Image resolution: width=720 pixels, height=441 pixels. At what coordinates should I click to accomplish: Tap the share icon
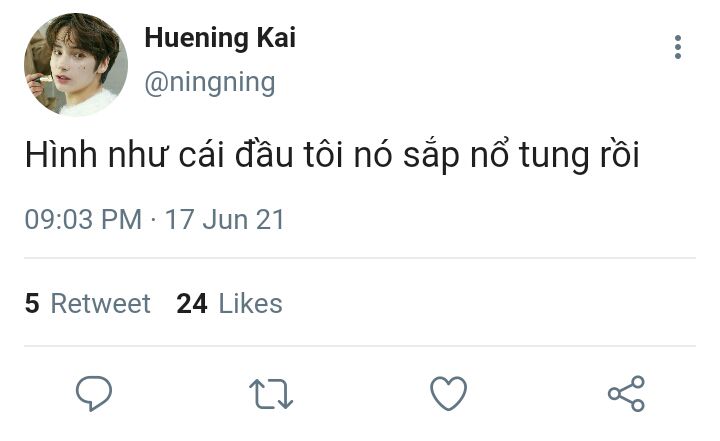pyautogui.click(x=626, y=393)
